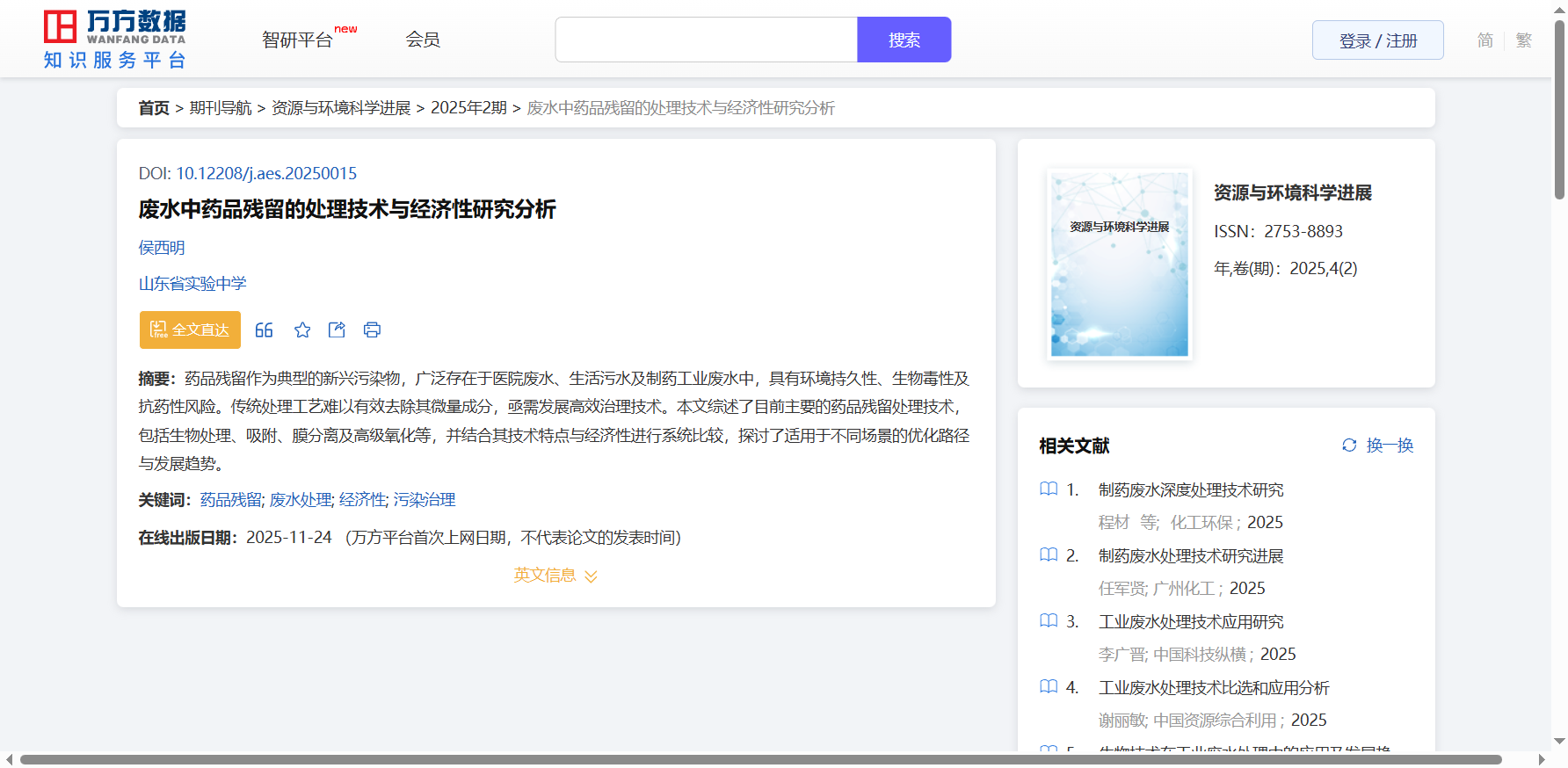Click book icon for related item 1

point(1049,489)
